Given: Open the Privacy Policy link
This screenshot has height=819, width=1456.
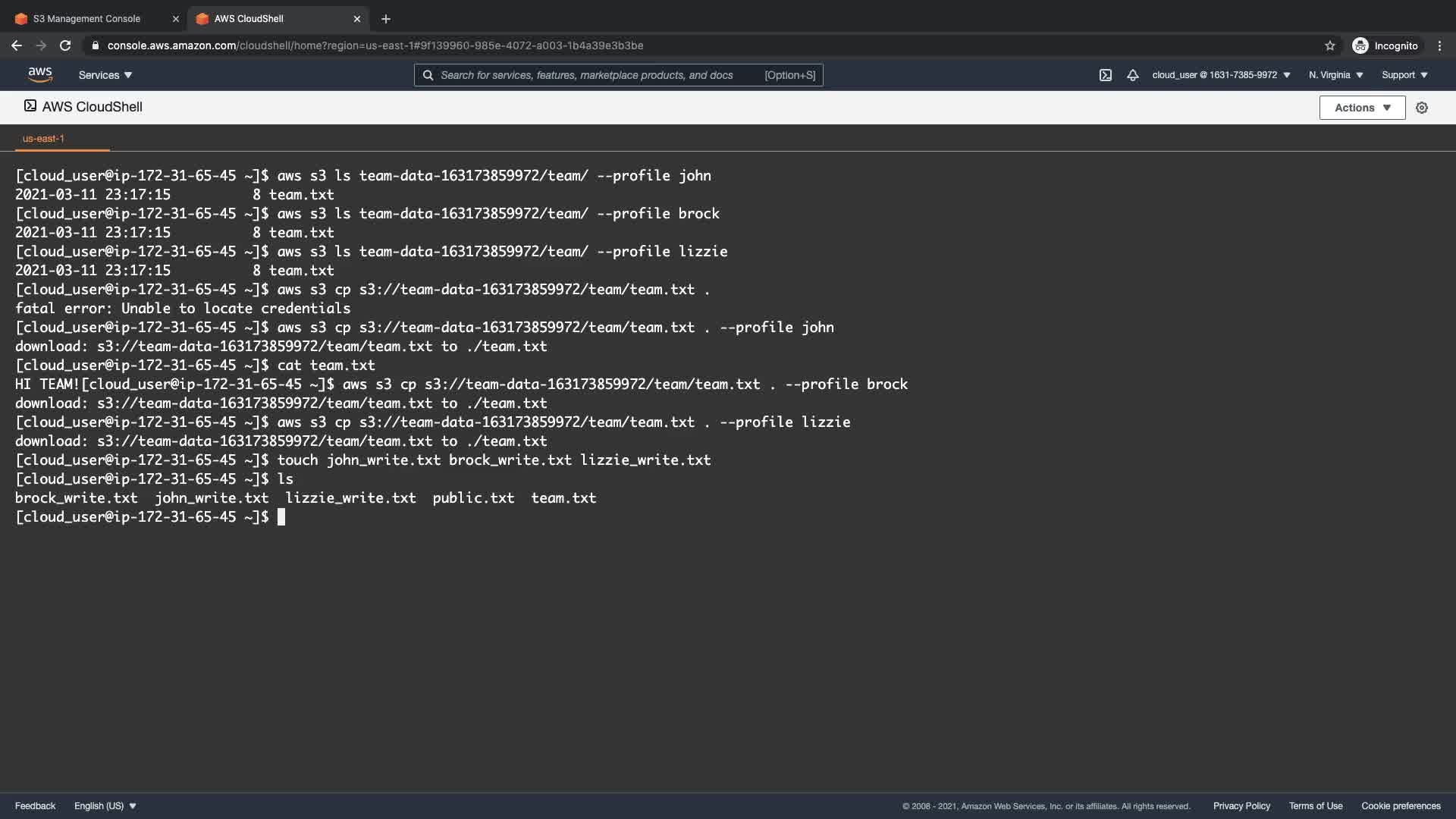Looking at the screenshot, I should point(1241,806).
